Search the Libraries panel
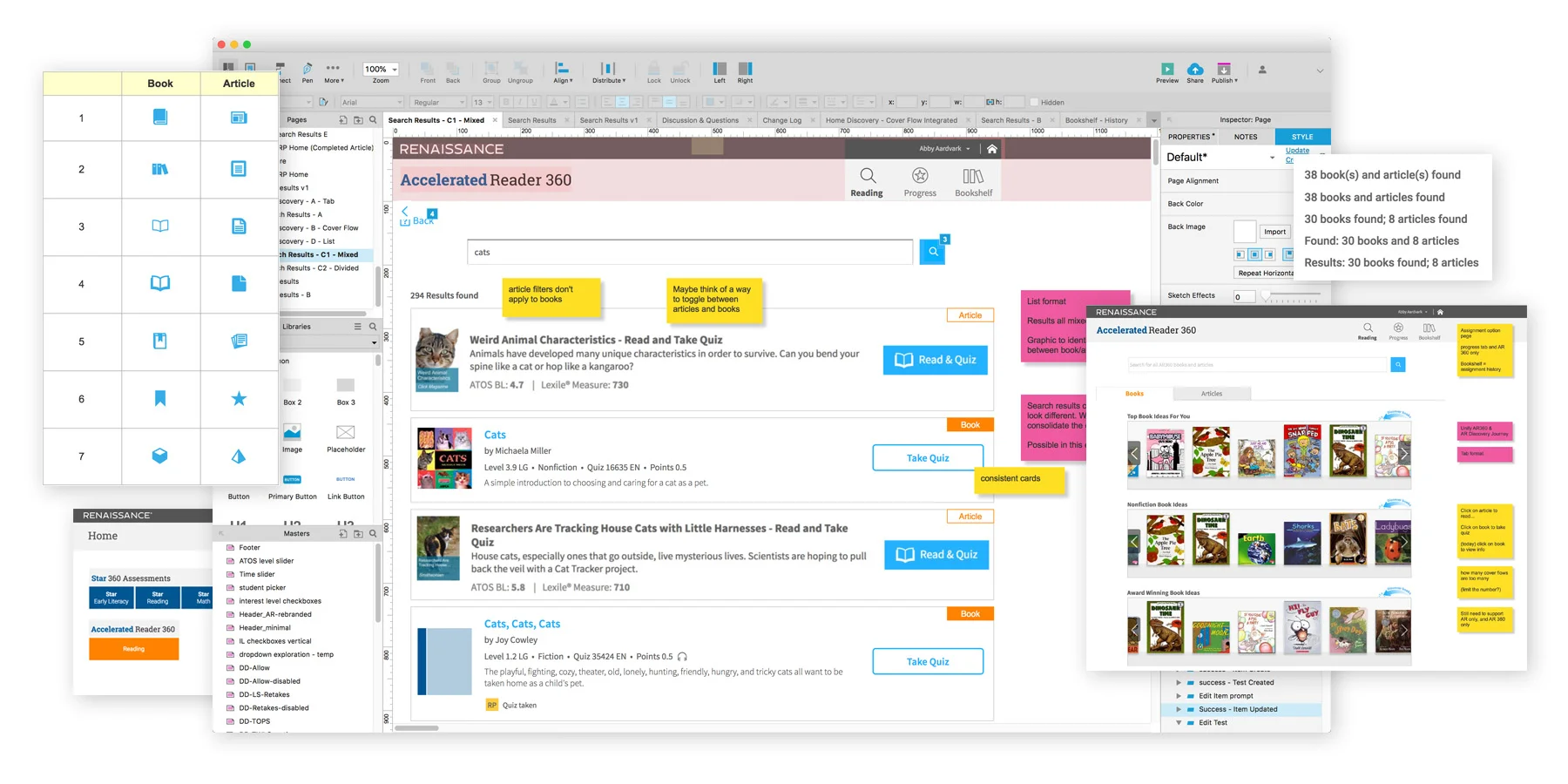1568x784 pixels. pos(373,327)
